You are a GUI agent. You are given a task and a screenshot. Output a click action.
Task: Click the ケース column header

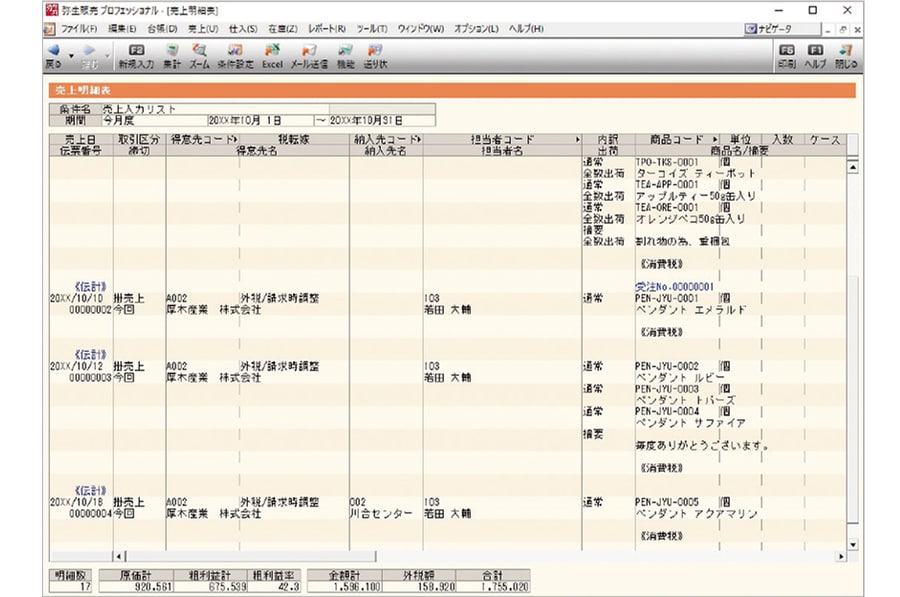pos(825,139)
